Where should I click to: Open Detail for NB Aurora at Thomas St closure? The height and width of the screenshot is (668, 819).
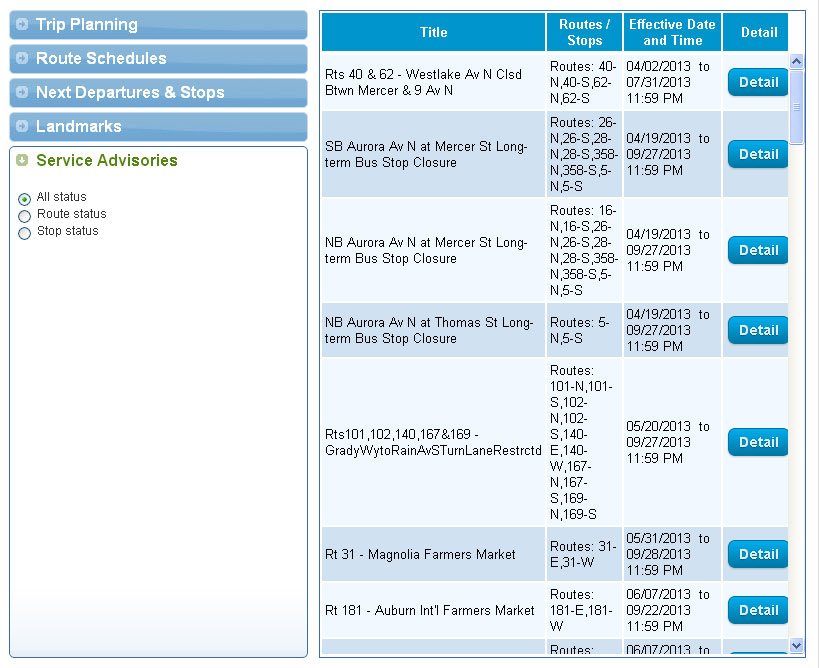coord(758,330)
